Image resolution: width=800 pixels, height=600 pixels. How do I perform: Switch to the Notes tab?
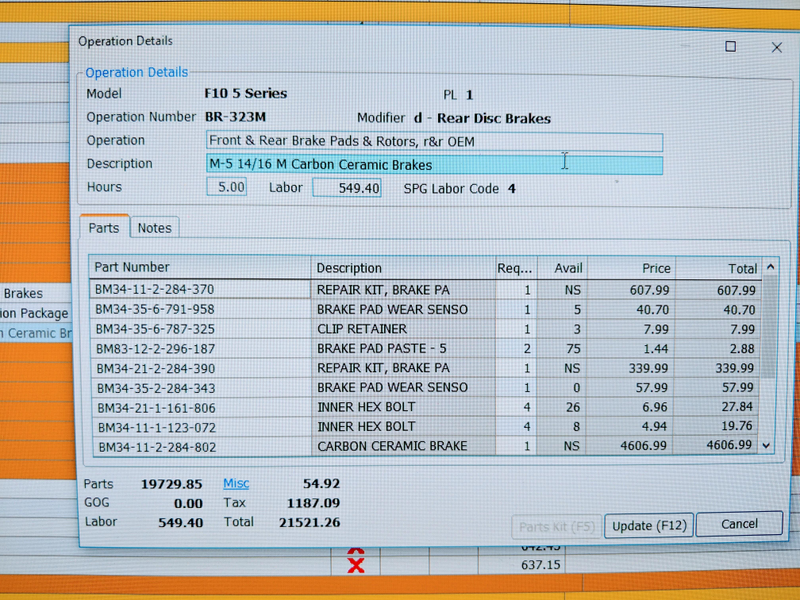155,228
